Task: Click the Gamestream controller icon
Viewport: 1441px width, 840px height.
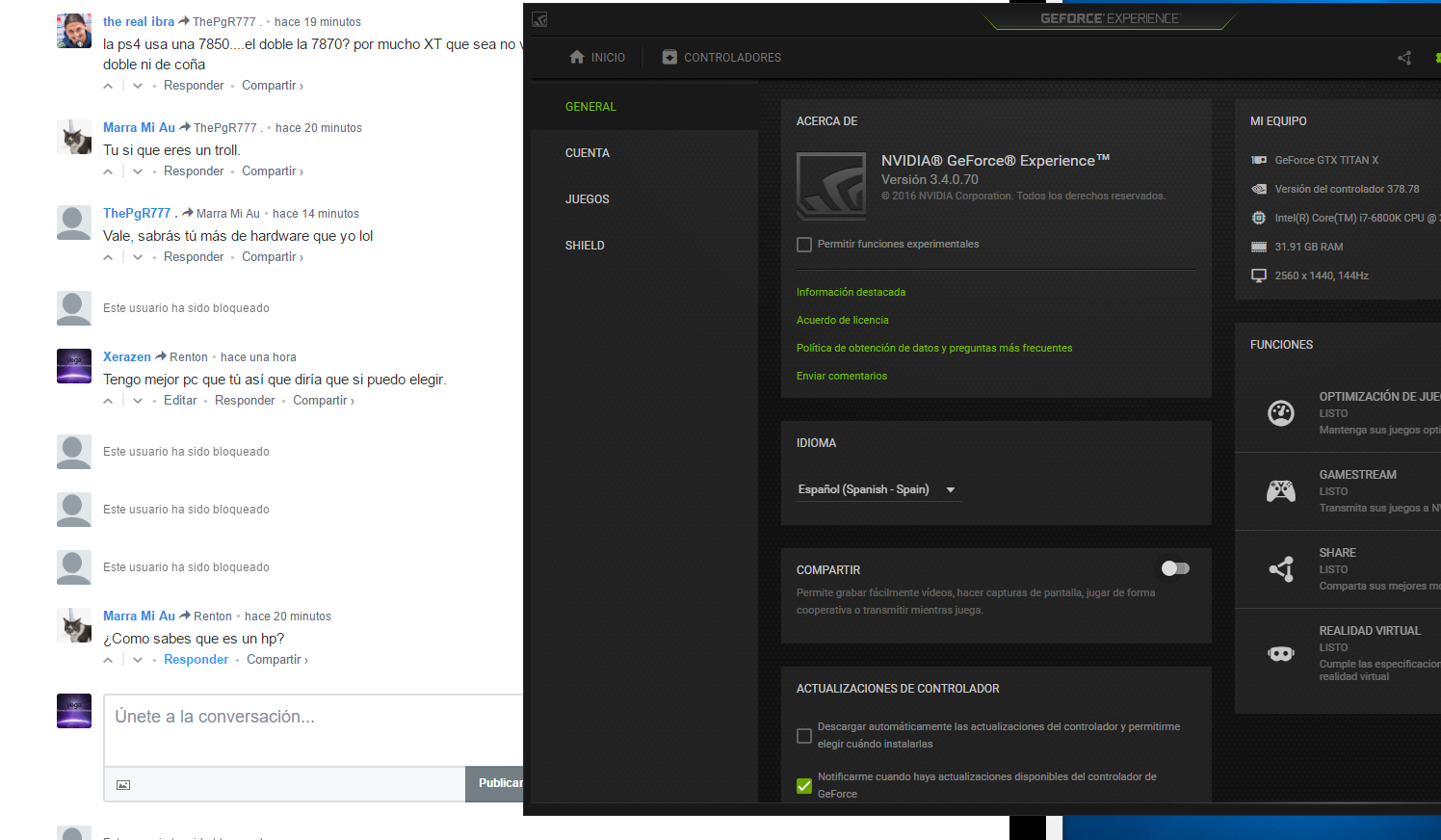Action: pyautogui.click(x=1281, y=491)
